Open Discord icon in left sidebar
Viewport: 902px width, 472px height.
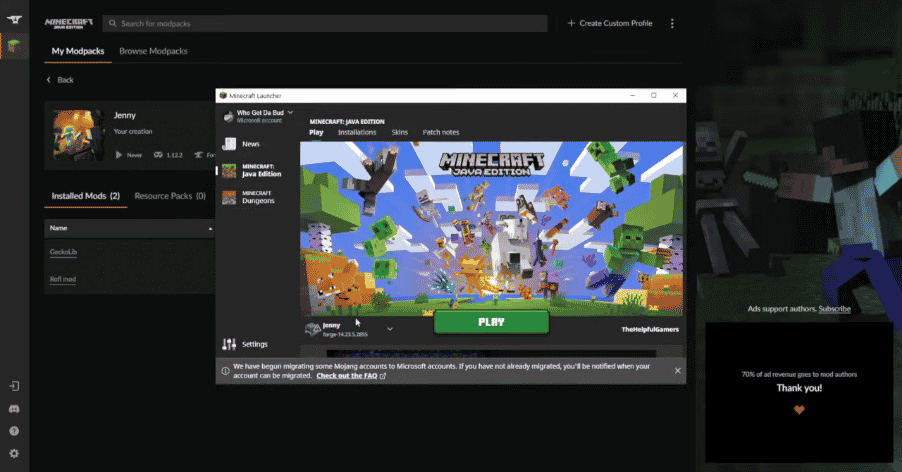(x=14, y=409)
